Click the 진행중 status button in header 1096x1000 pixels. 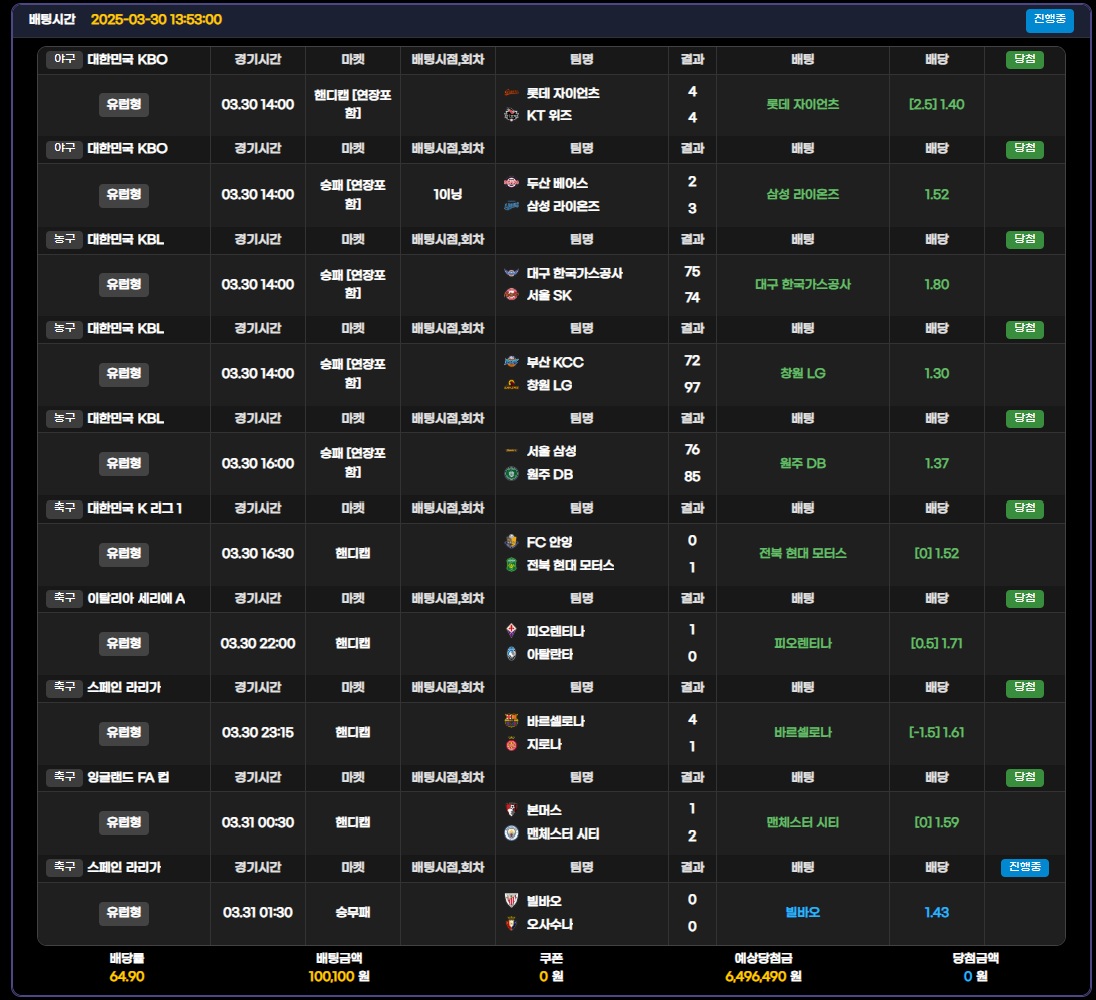1049,20
